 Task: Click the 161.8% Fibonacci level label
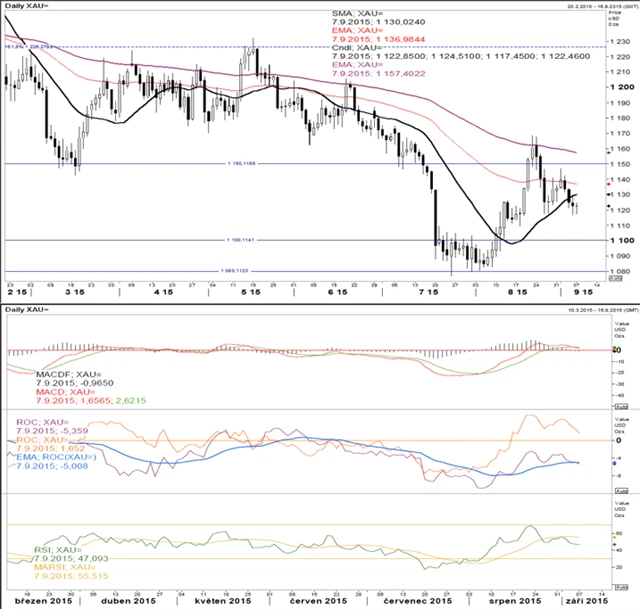tap(27, 45)
